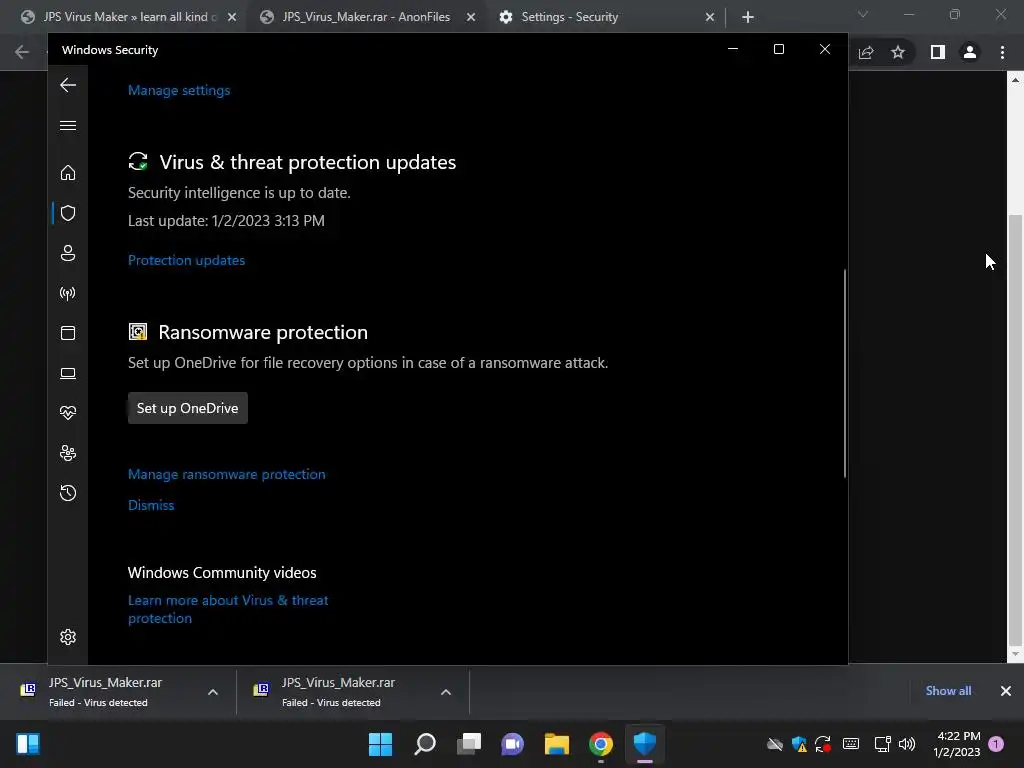Image resolution: width=1024 pixels, height=768 pixels.
Task: Click the Chrome share page icon
Action: 866,52
